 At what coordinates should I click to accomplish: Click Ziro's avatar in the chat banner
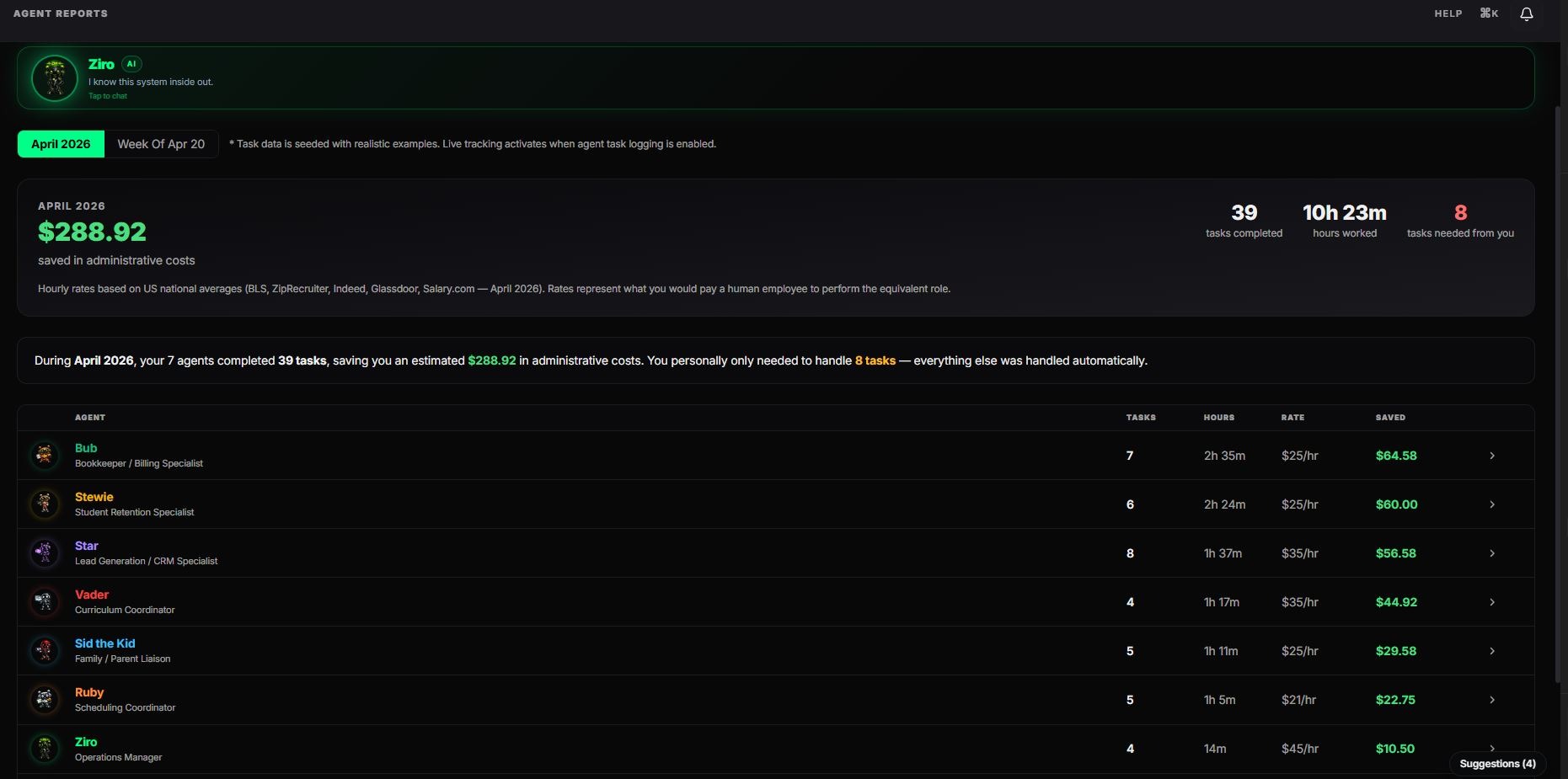pos(54,77)
